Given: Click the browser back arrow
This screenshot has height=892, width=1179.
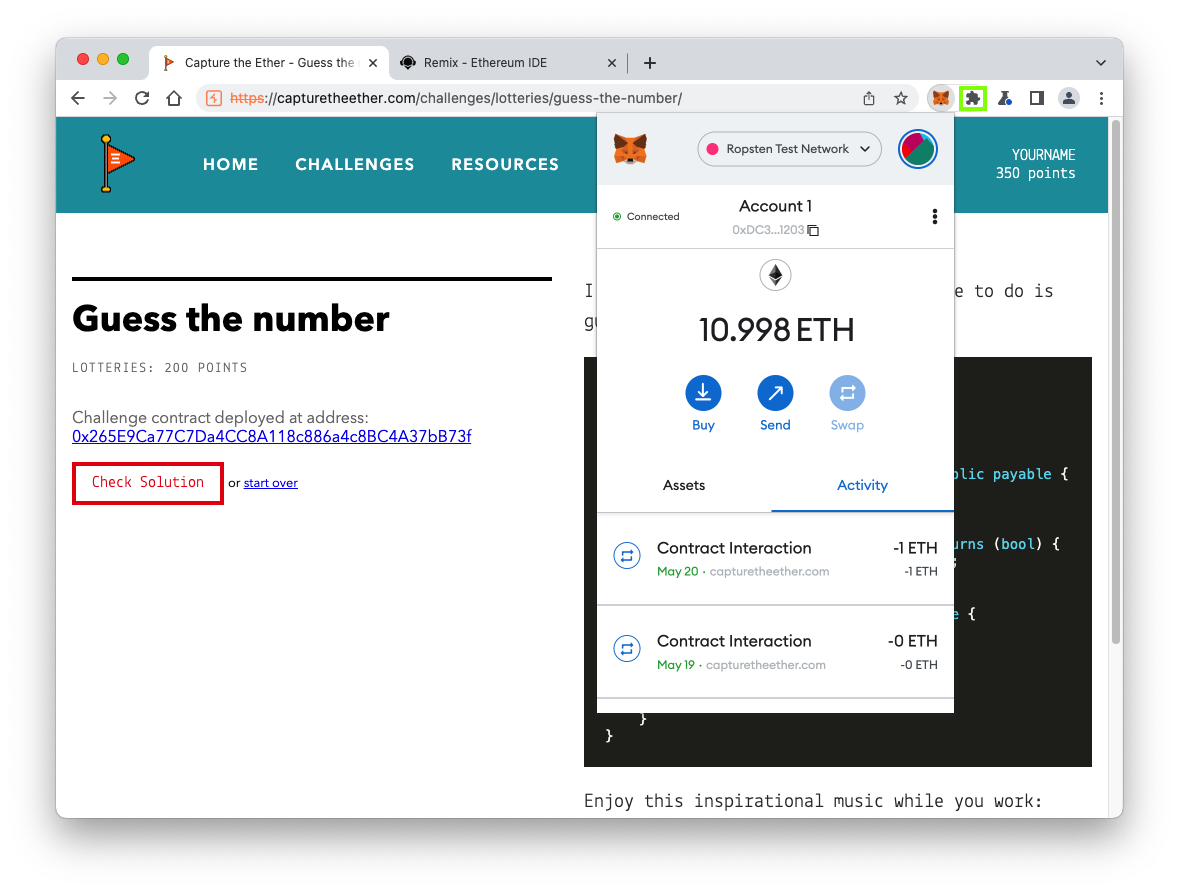Looking at the screenshot, I should point(78,99).
